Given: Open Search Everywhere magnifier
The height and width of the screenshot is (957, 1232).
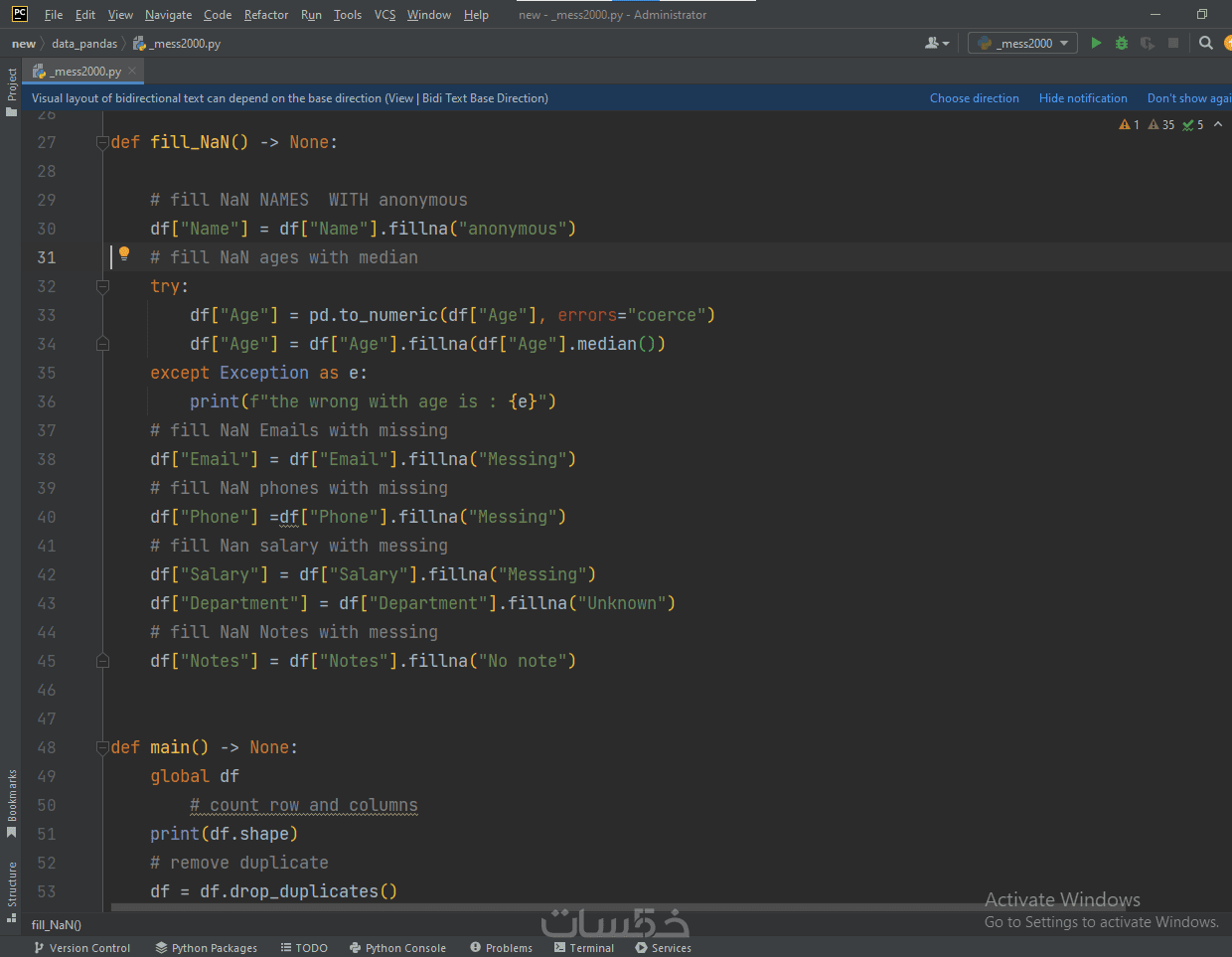Looking at the screenshot, I should tap(1206, 43).
